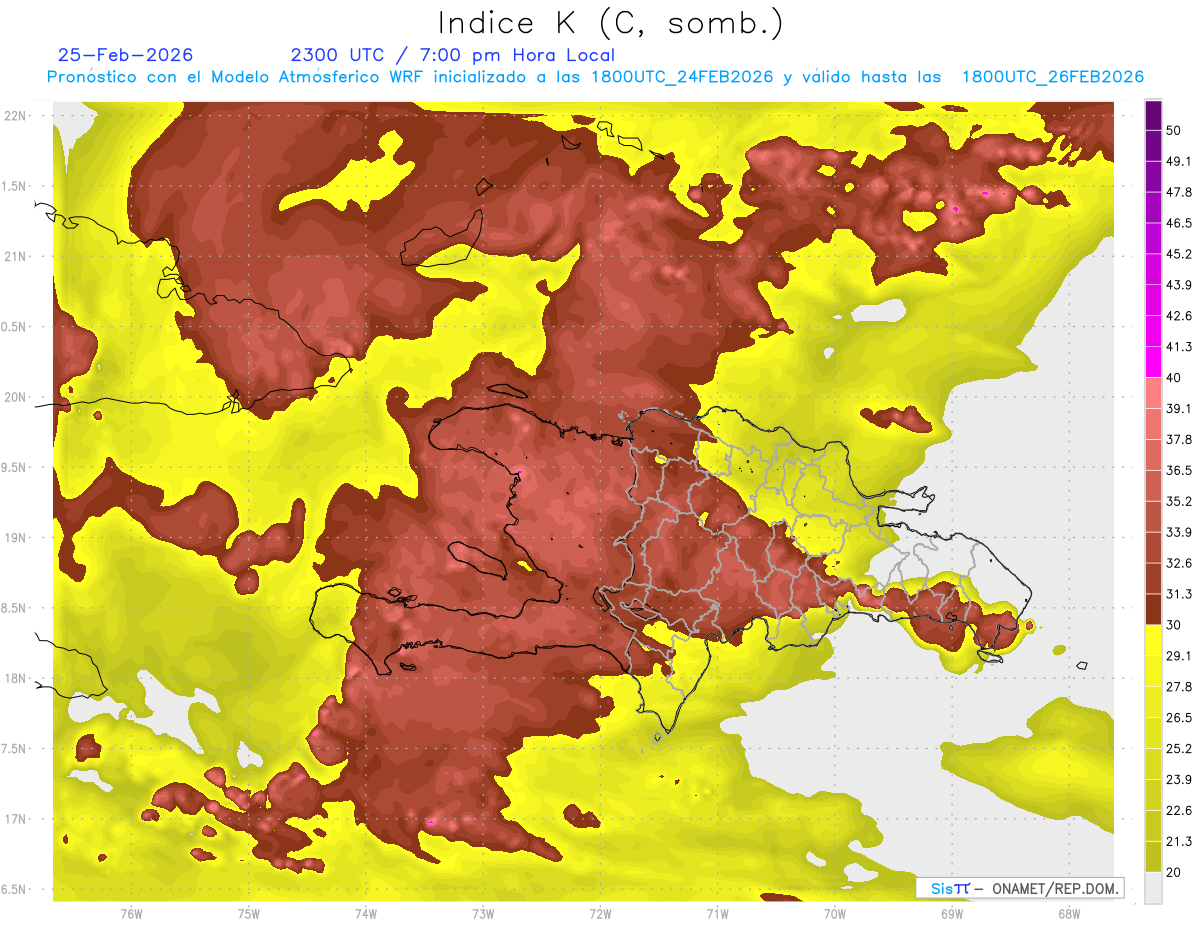Click the colour bar value '26.5'
1200x927 pixels.
pos(1178,718)
